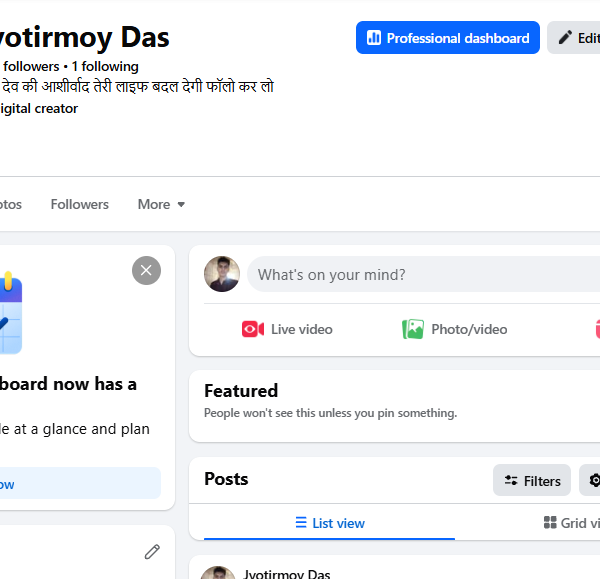Open the Posts Filters

tap(532, 480)
